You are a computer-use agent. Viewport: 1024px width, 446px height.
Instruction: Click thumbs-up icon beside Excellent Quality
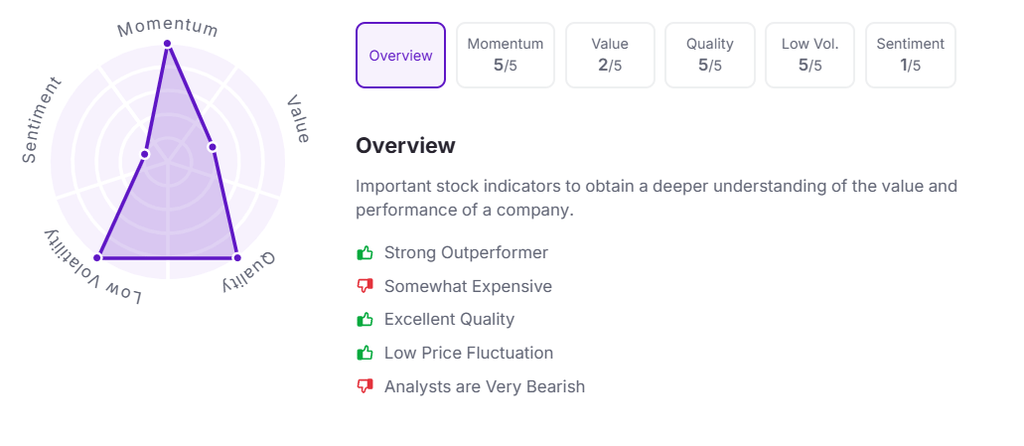click(x=365, y=320)
